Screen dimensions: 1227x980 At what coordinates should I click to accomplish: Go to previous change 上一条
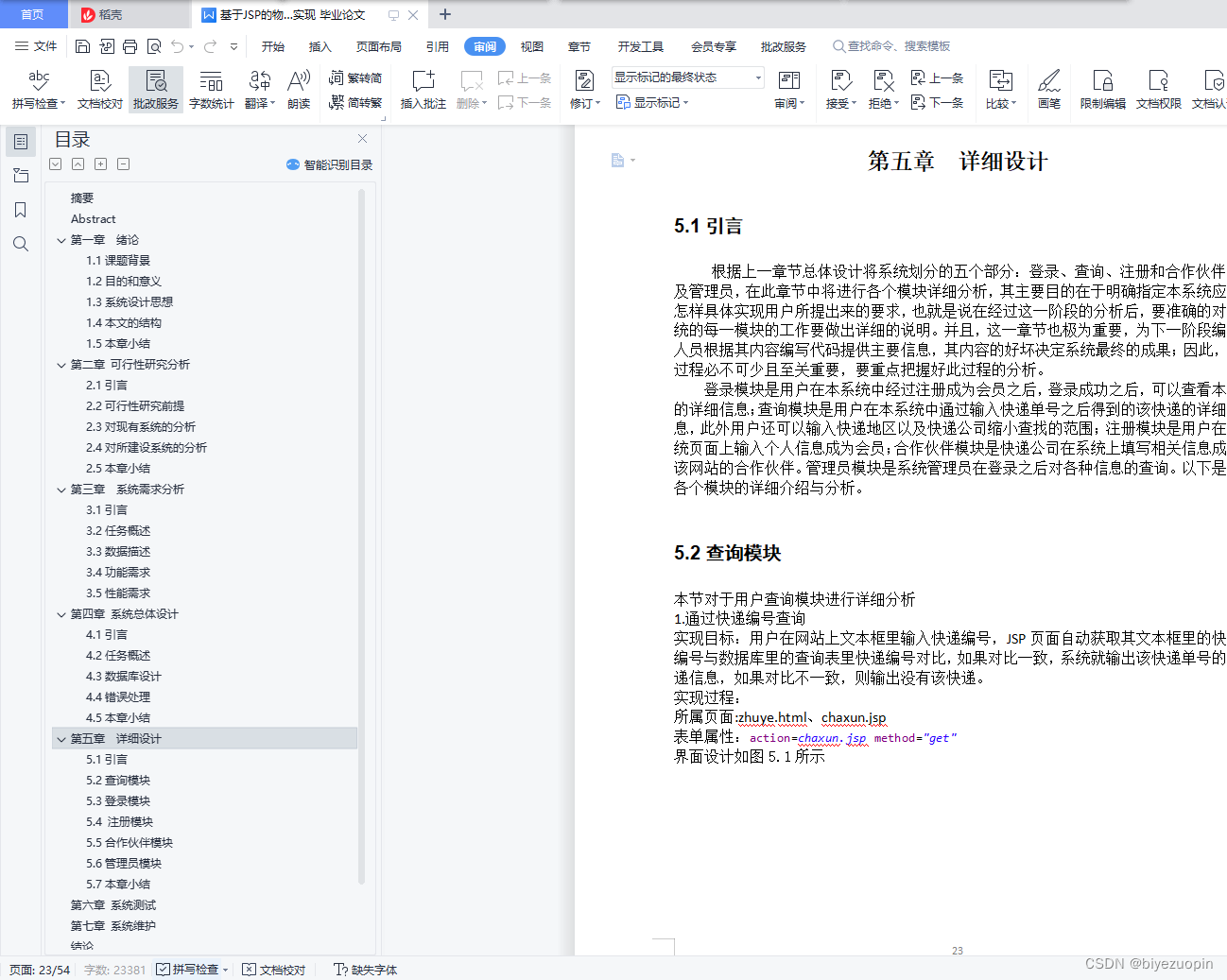coord(937,78)
